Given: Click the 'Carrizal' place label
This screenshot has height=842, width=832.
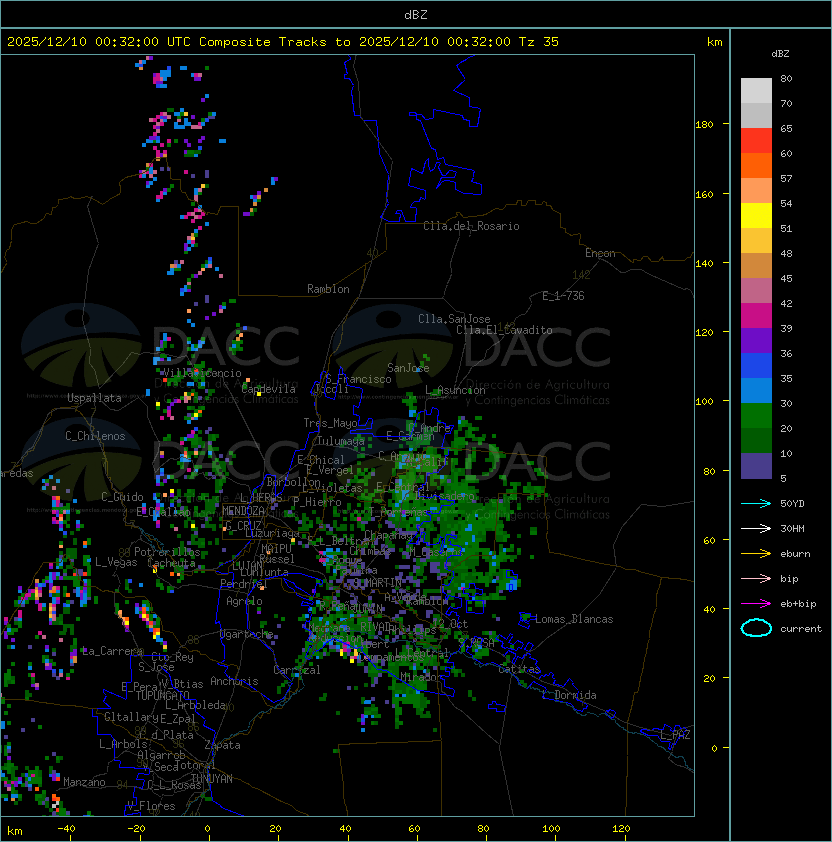Looking at the screenshot, I should pyautogui.click(x=297, y=670).
